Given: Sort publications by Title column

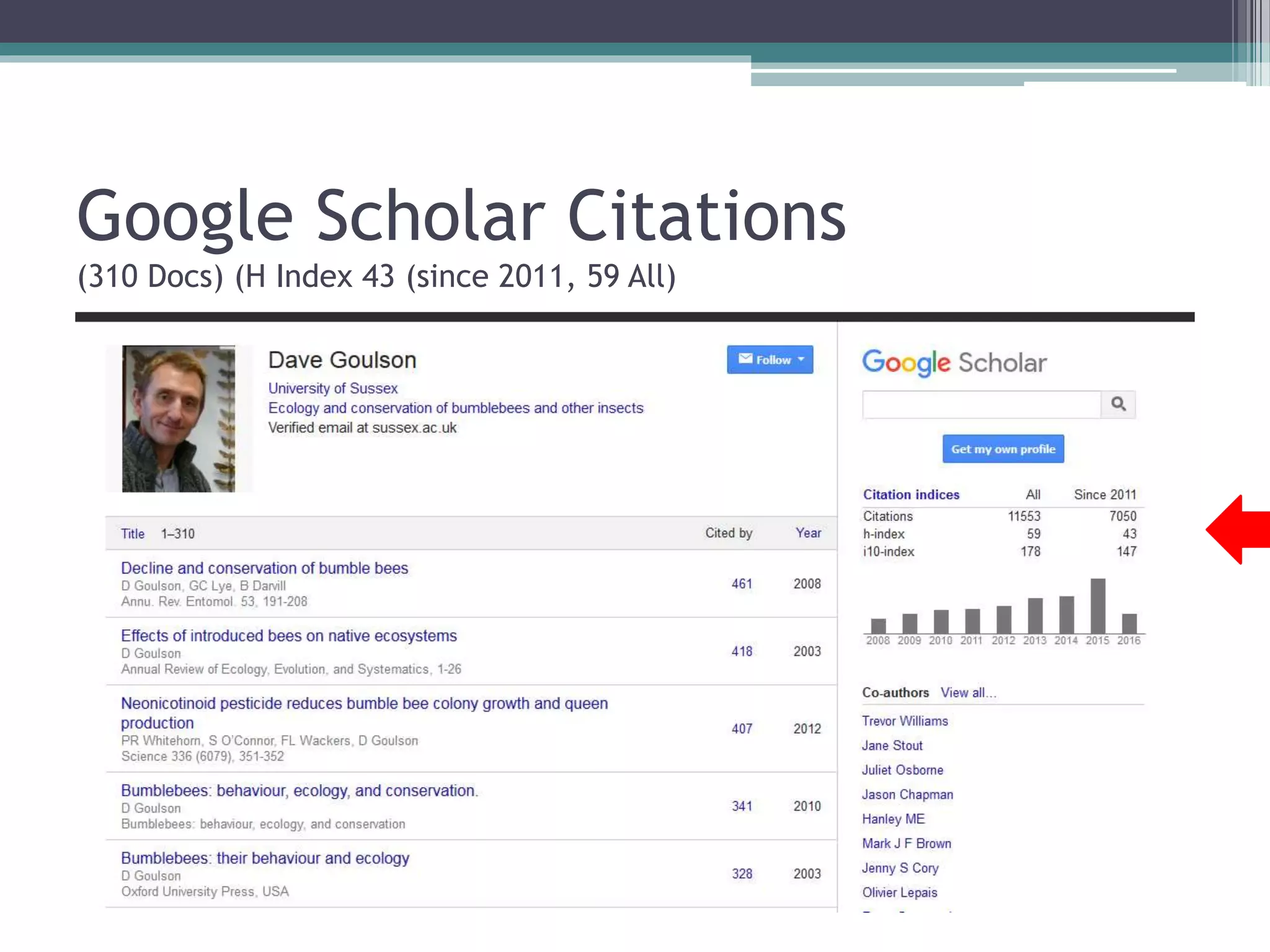Looking at the screenshot, I should [x=133, y=534].
